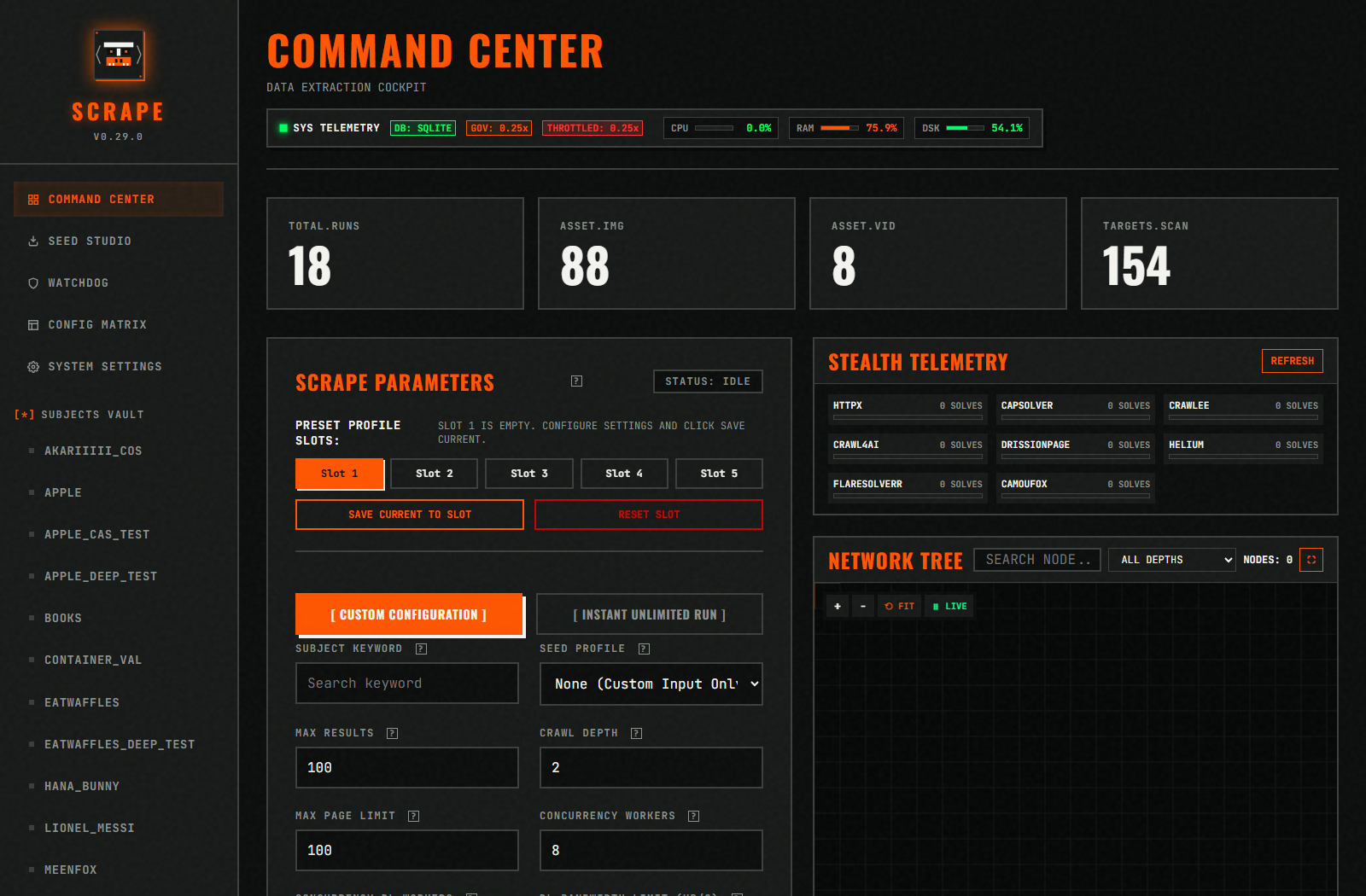Click the Seed Profile help icon

(x=644, y=649)
